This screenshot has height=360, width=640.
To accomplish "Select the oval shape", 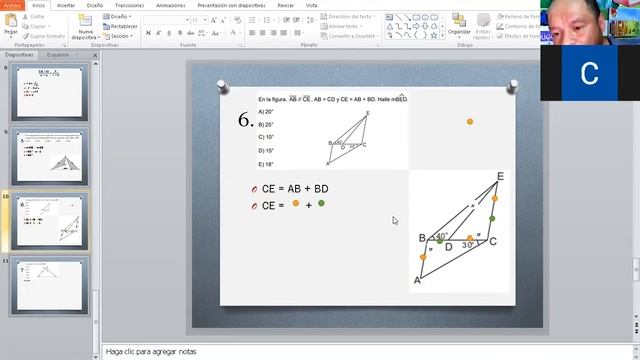I will pos(425,18).
